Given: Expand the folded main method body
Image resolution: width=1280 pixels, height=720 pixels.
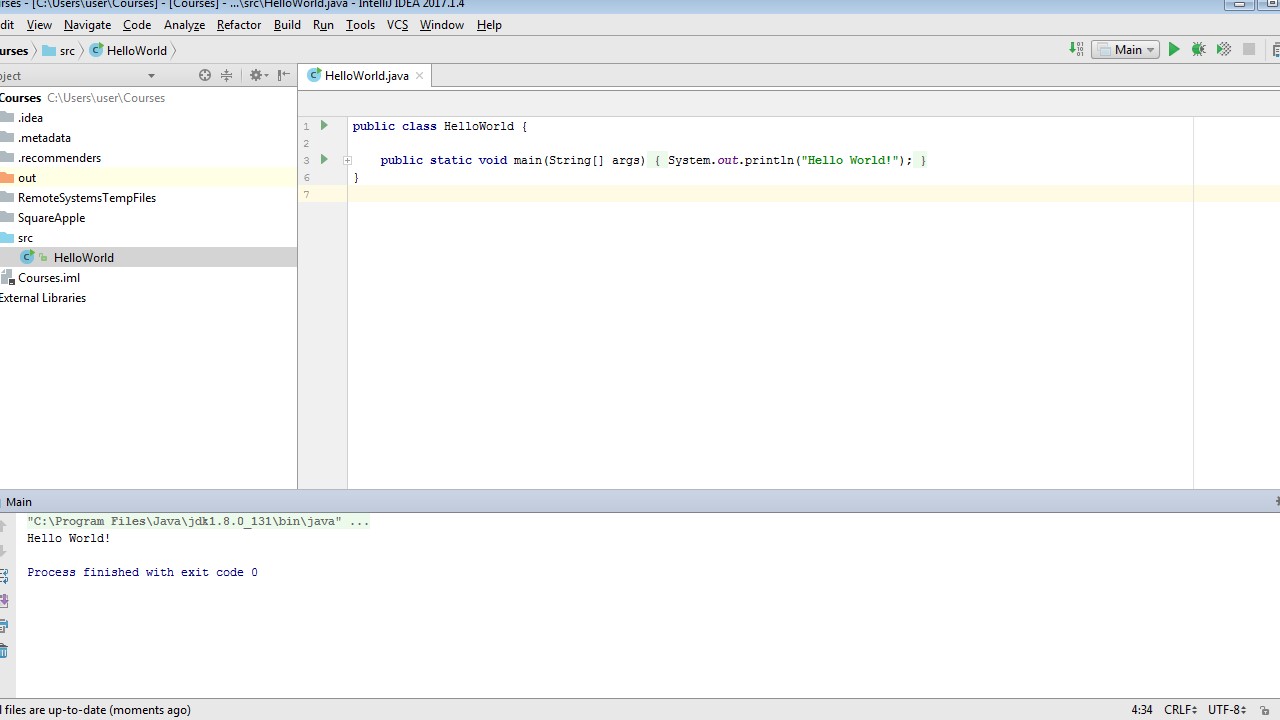Looking at the screenshot, I should pos(347,160).
